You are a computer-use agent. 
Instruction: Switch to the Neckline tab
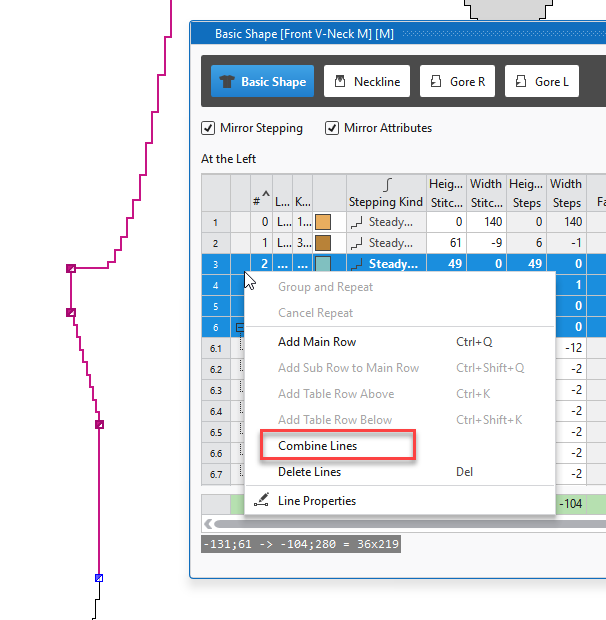[x=366, y=82]
